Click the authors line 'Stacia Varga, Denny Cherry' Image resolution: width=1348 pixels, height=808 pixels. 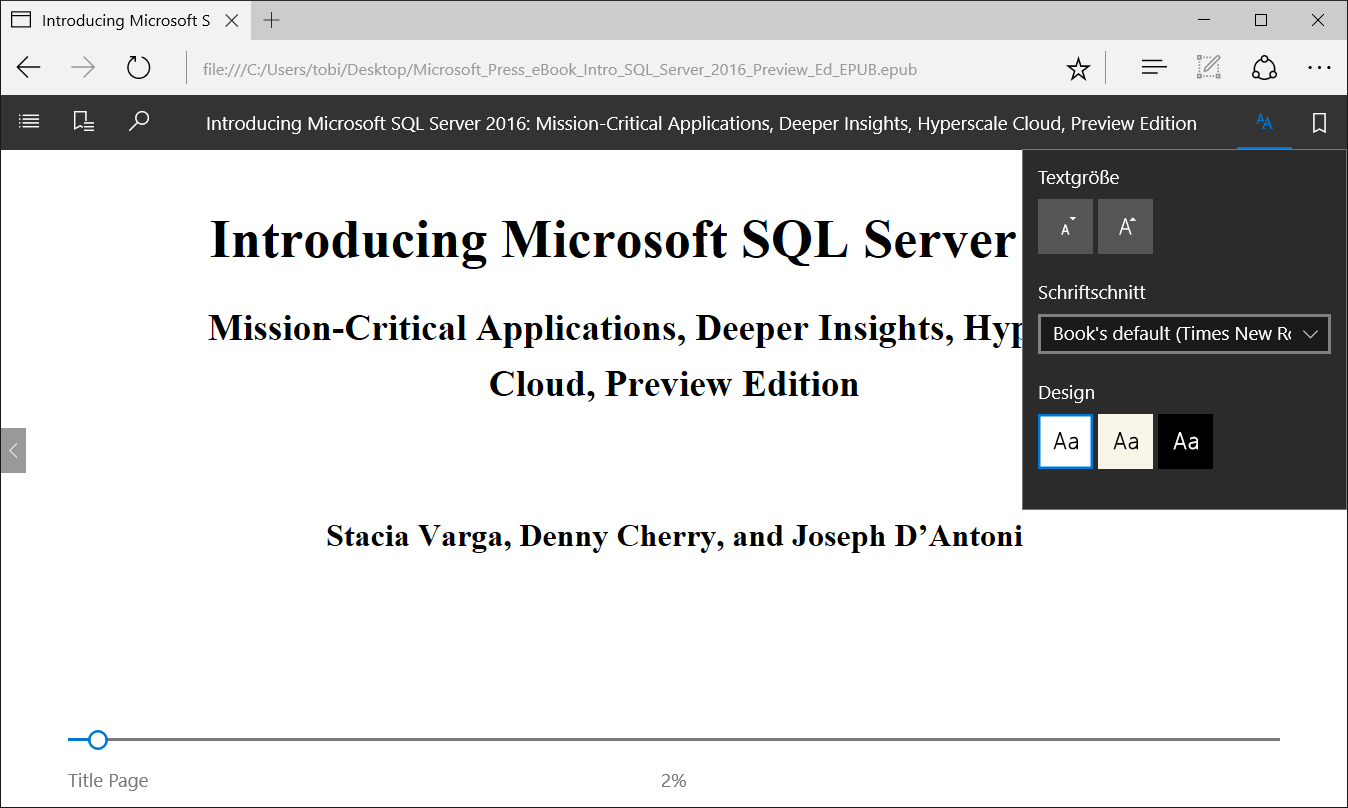(674, 536)
